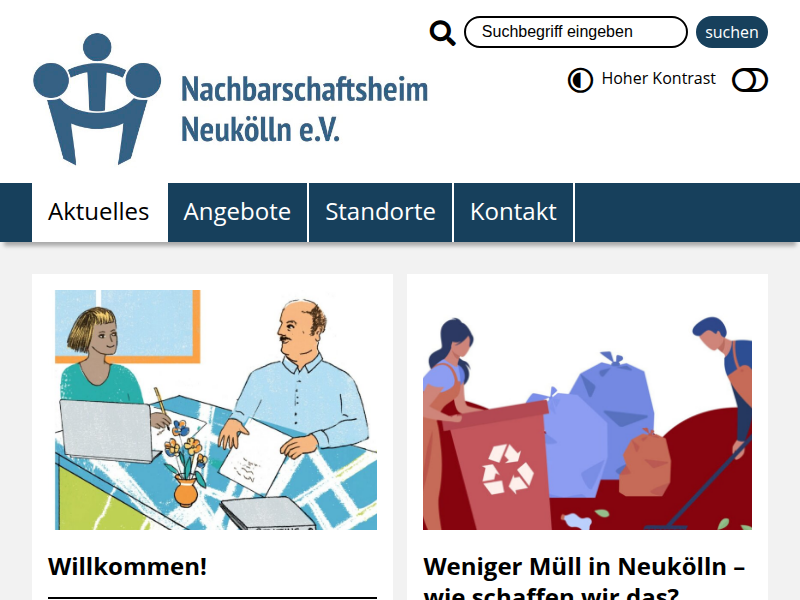
Task: Click the blue trash bags in illustration
Action: click(x=592, y=422)
